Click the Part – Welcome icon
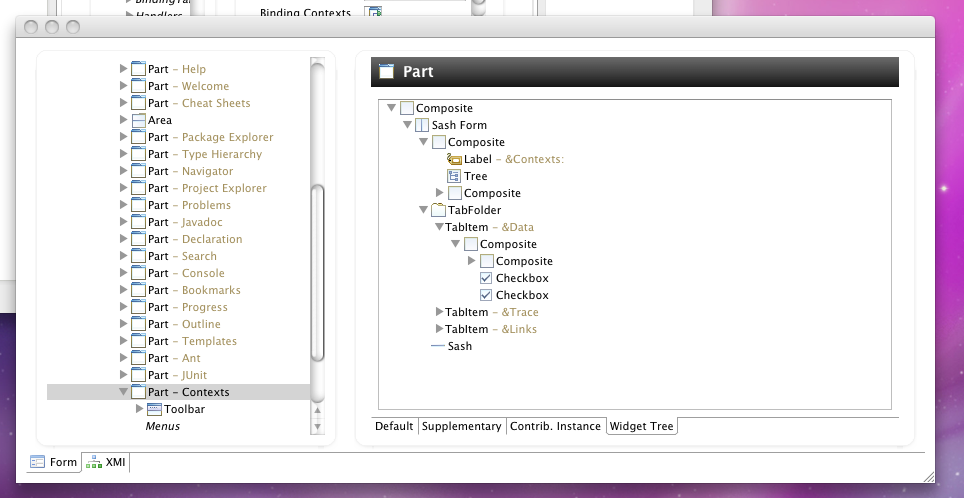 pos(138,86)
